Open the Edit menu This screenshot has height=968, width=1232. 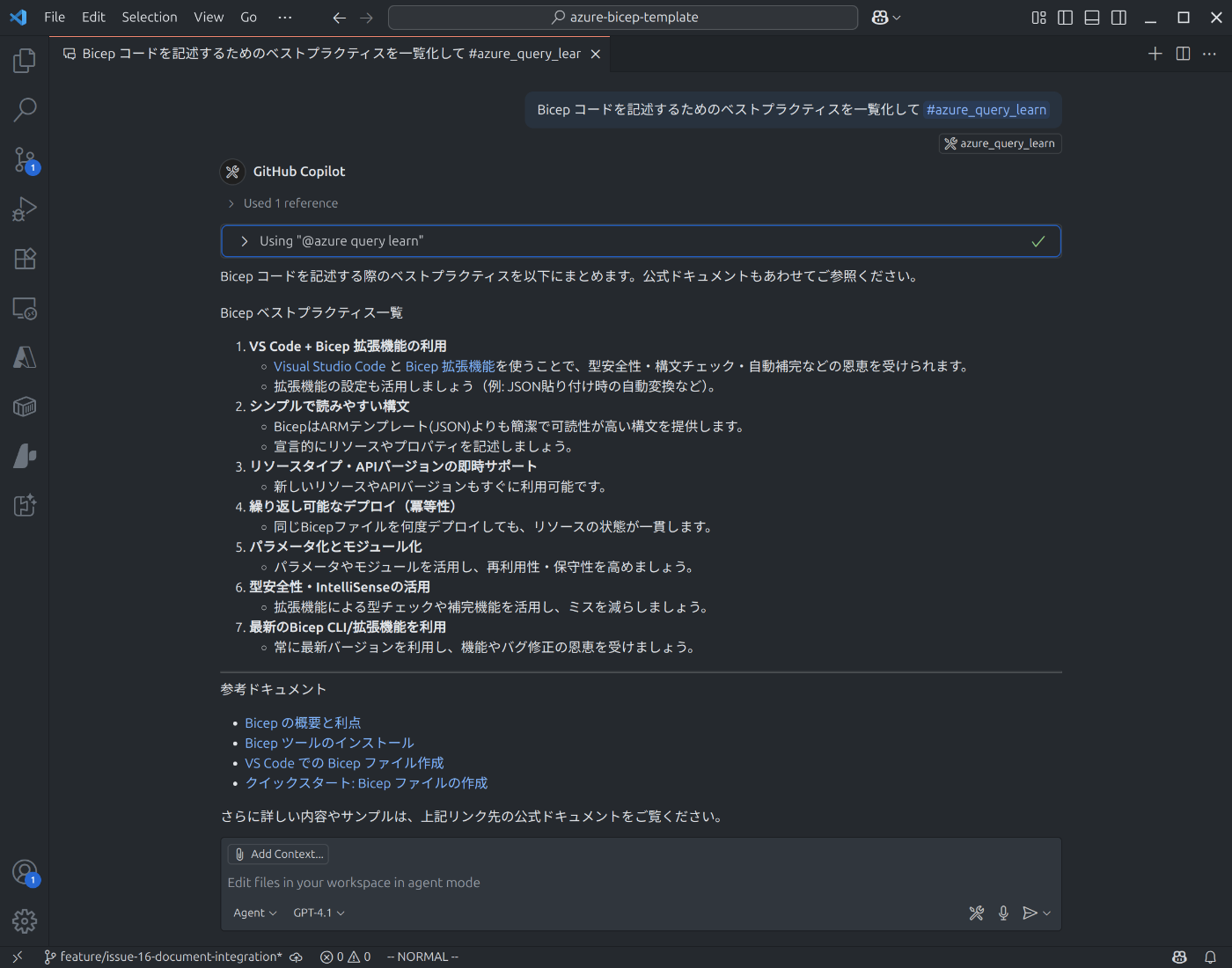coord(93,18)
